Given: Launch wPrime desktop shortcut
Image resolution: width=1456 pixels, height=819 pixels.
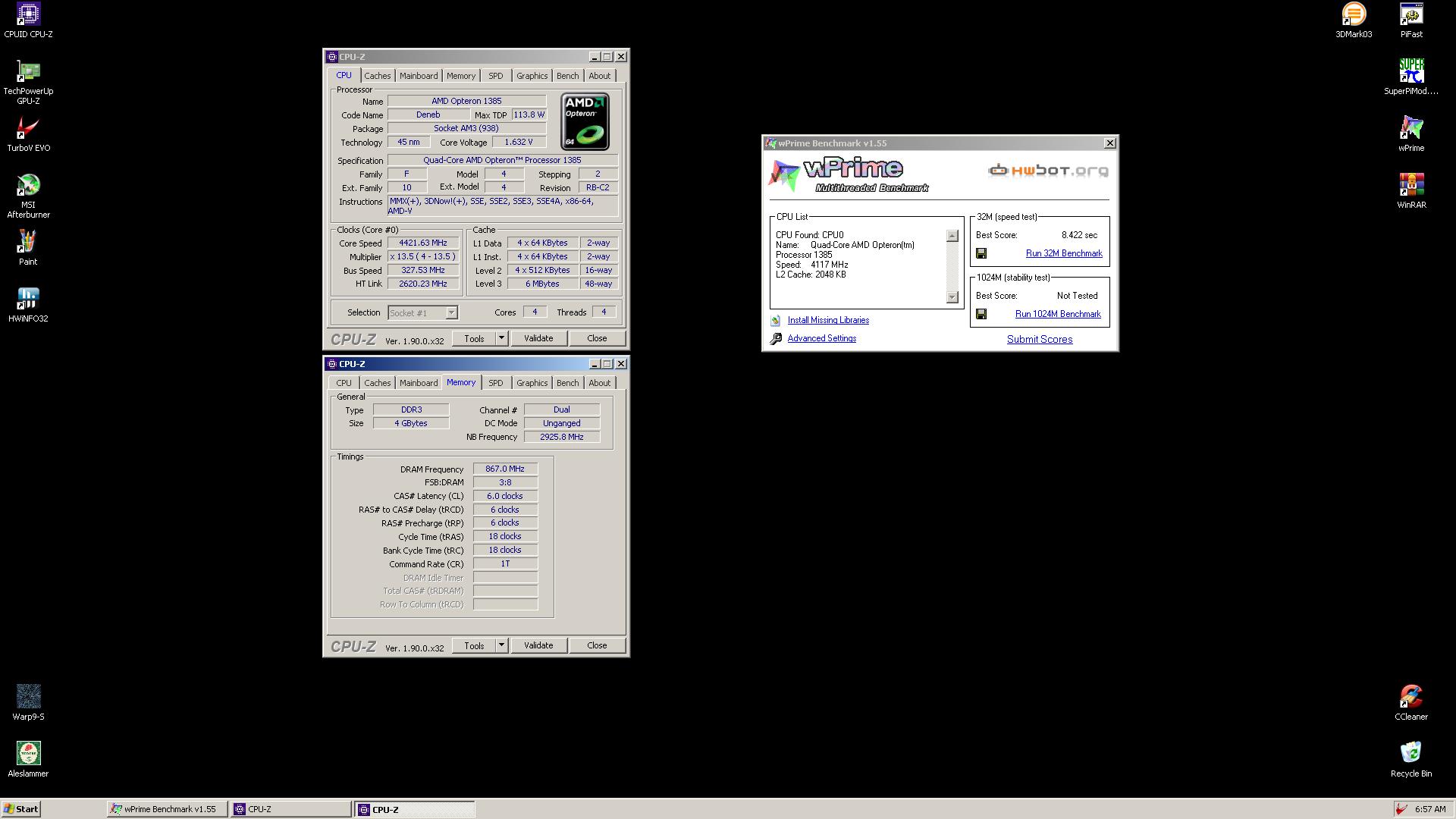Looking at the screenshot, I should [x=1411, y=134].
